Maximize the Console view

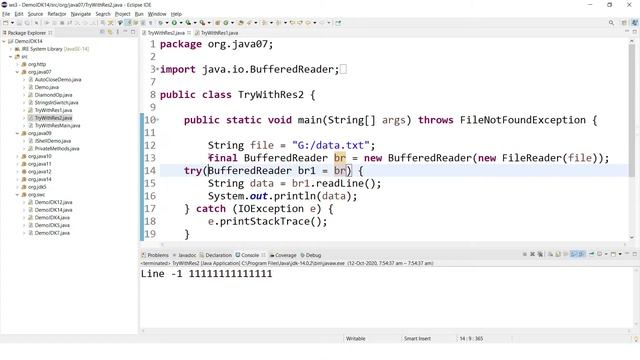tap(635, 254)
